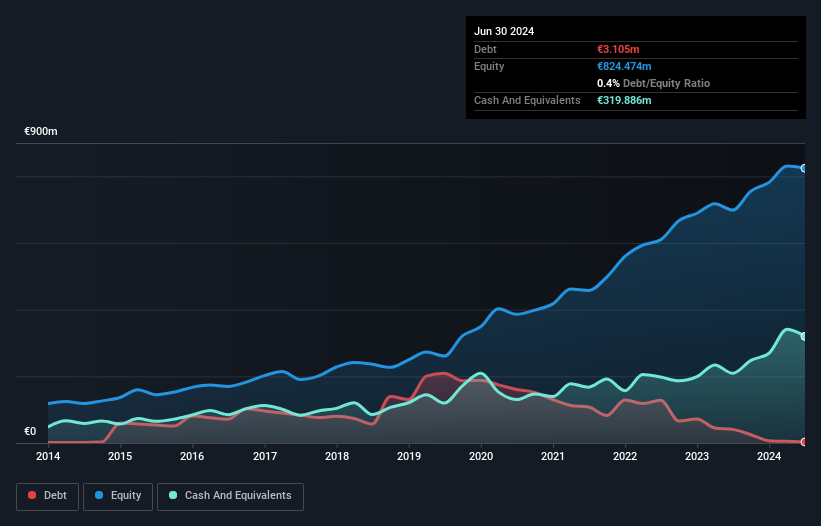Click the Debt value €3.105m in tooltip

[618, 49]
